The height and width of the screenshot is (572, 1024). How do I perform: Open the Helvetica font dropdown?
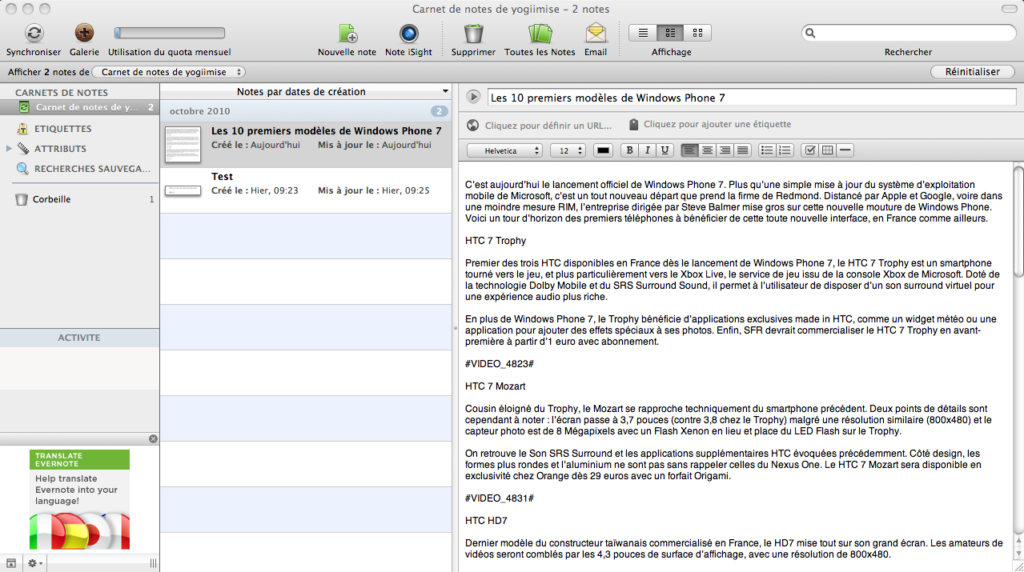[505, 151]
